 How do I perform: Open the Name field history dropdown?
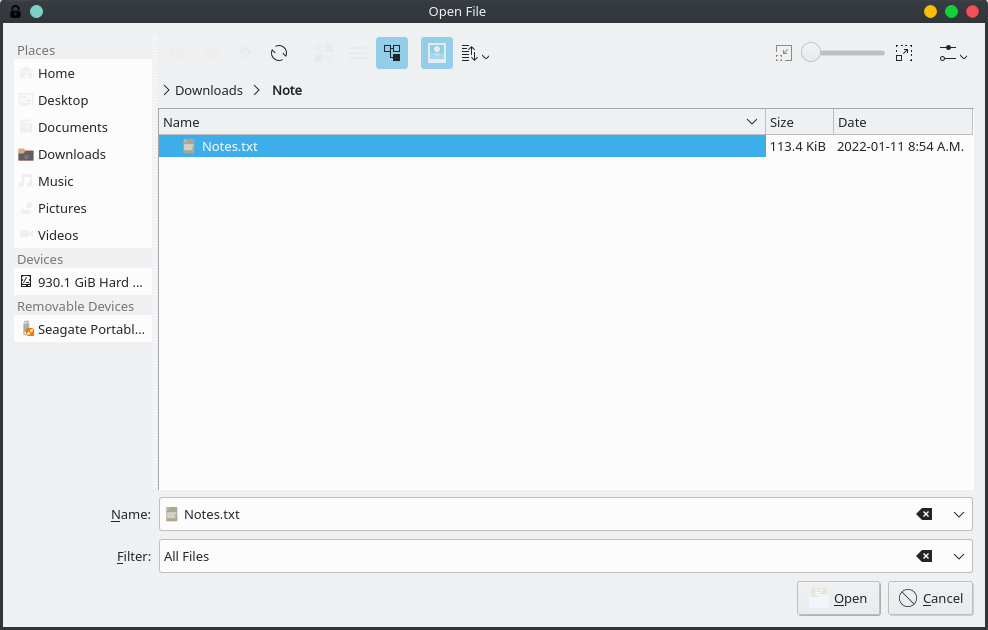pyautogui.click(x=959, y=514)
